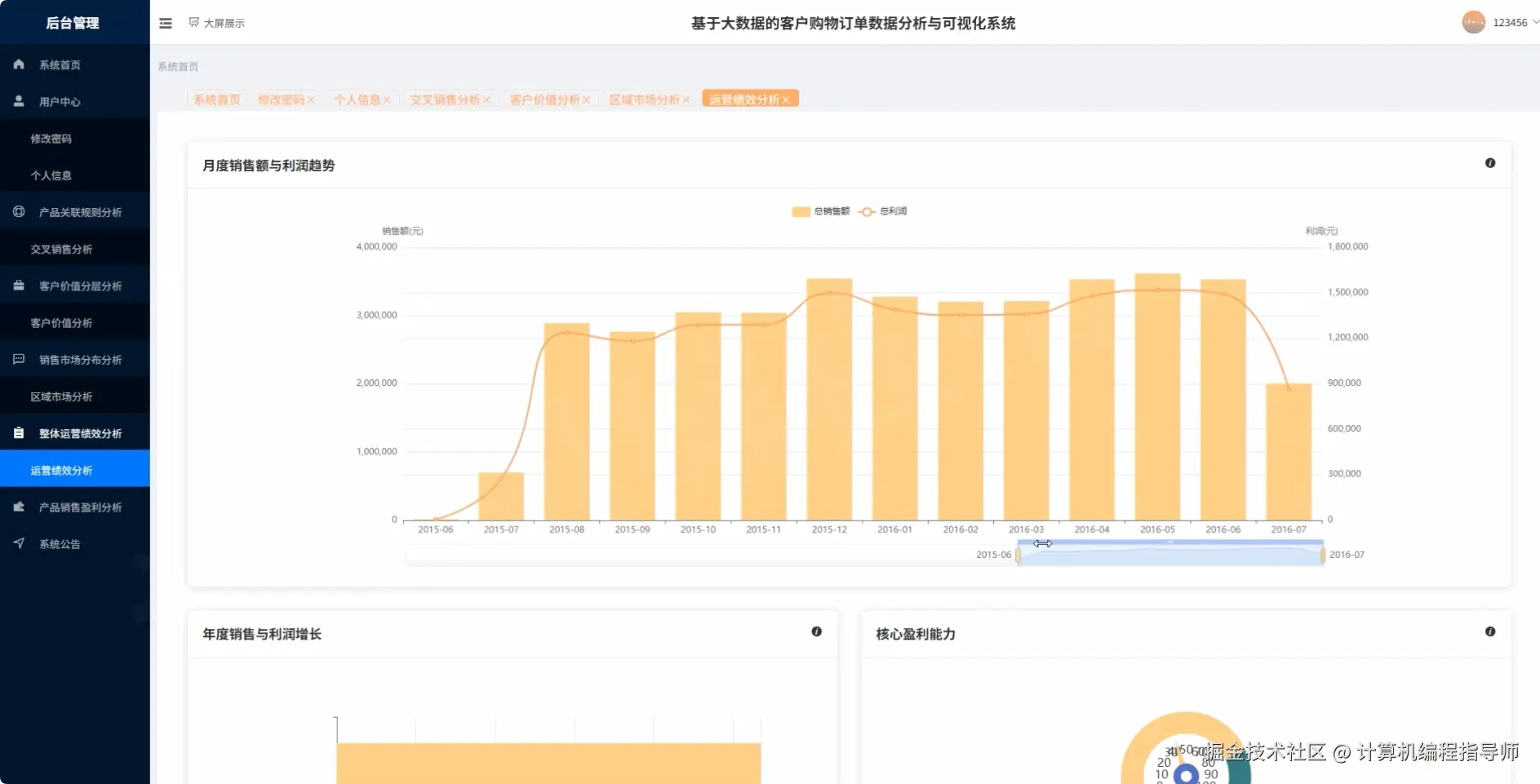Click the chat bubble icon beside 销售市场分布分析

[x=19, y=359]
